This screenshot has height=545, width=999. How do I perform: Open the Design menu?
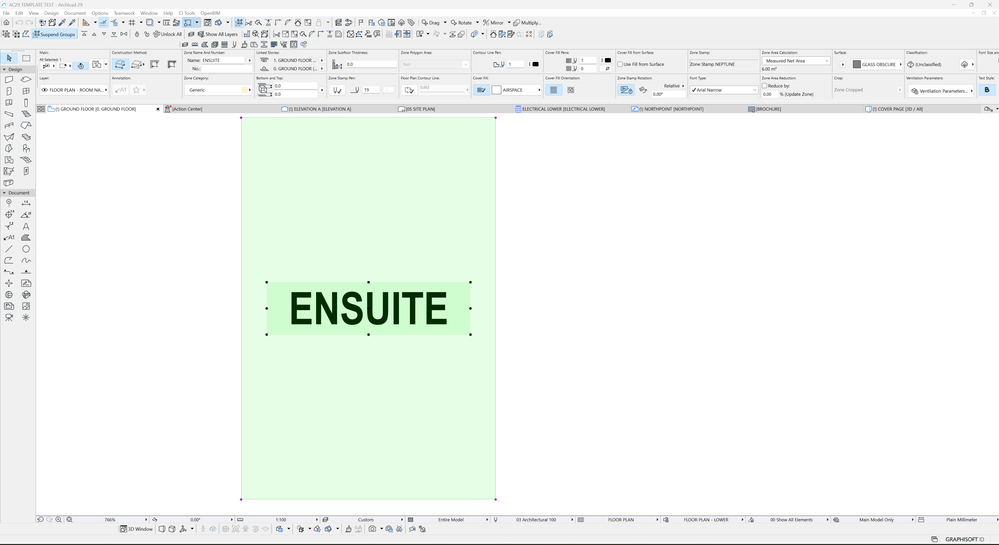[x=51, y=13]
